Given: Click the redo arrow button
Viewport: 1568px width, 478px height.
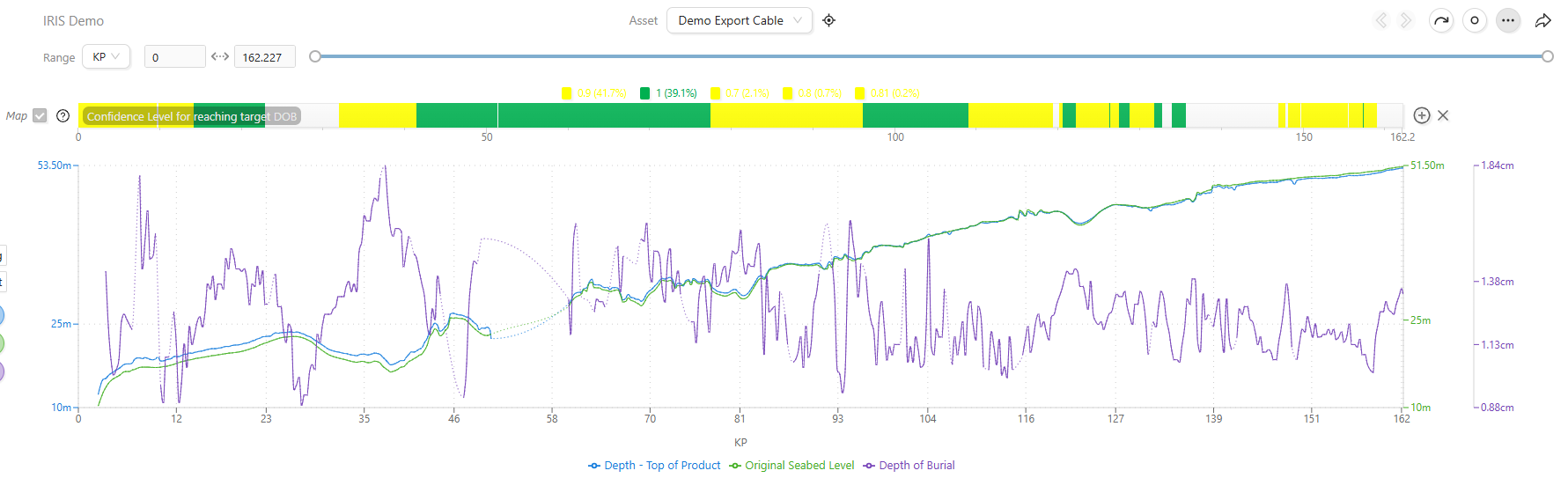Looking at the screenshot, I should pyautogui.click(x=1440, y=20).
